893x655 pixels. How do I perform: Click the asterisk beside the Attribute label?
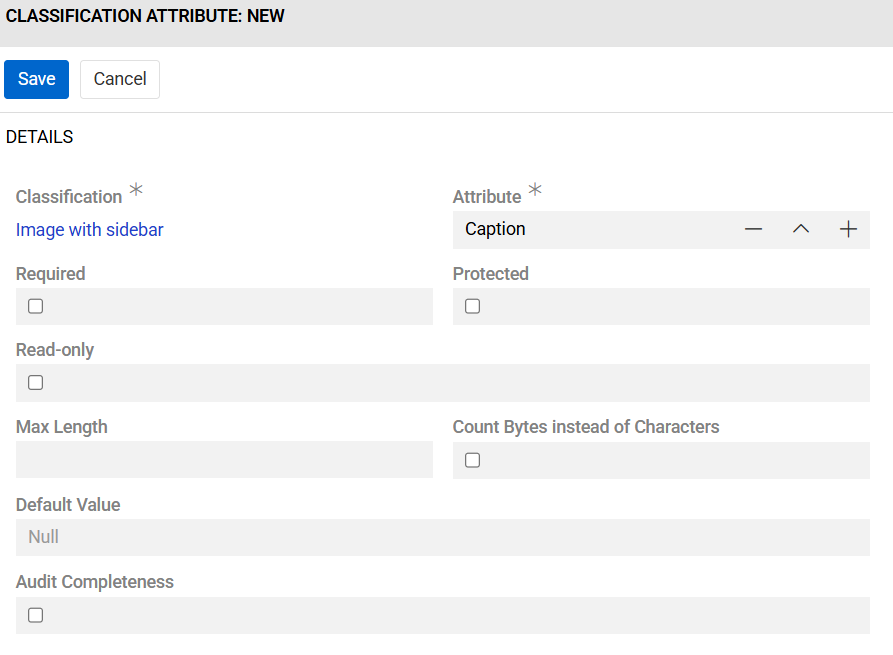coord(535,189)
